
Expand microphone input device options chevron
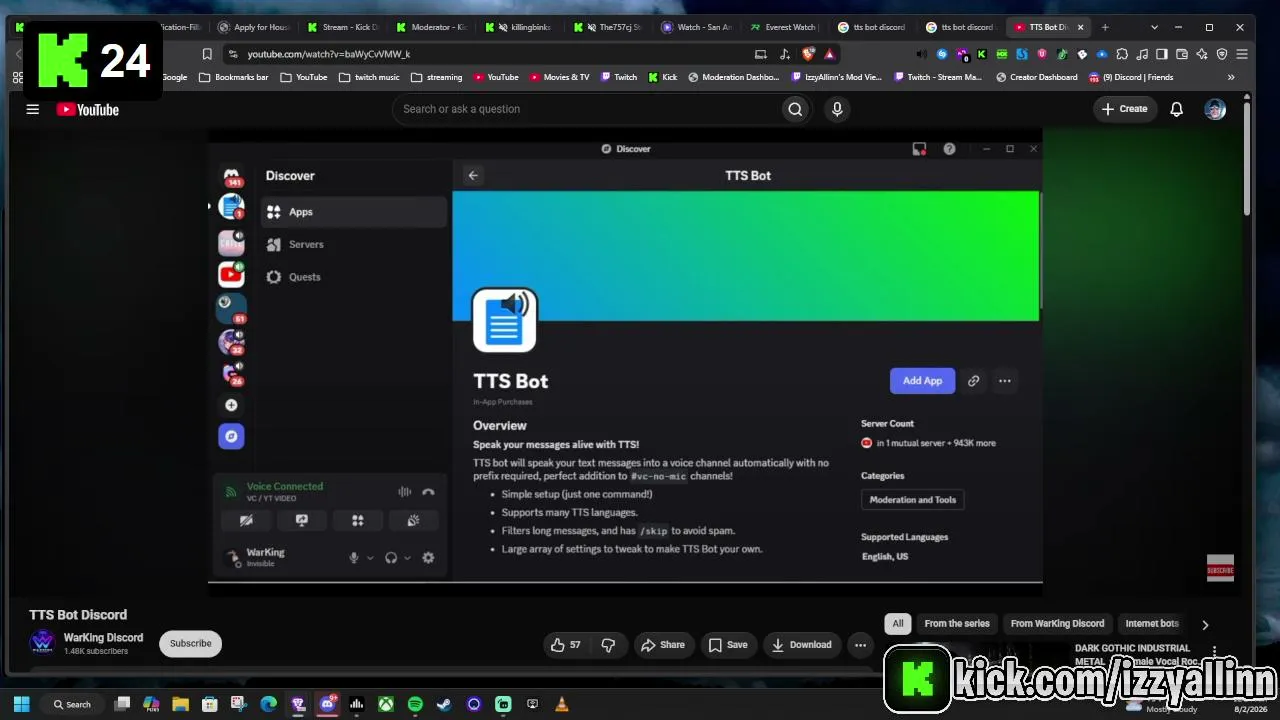370,558
